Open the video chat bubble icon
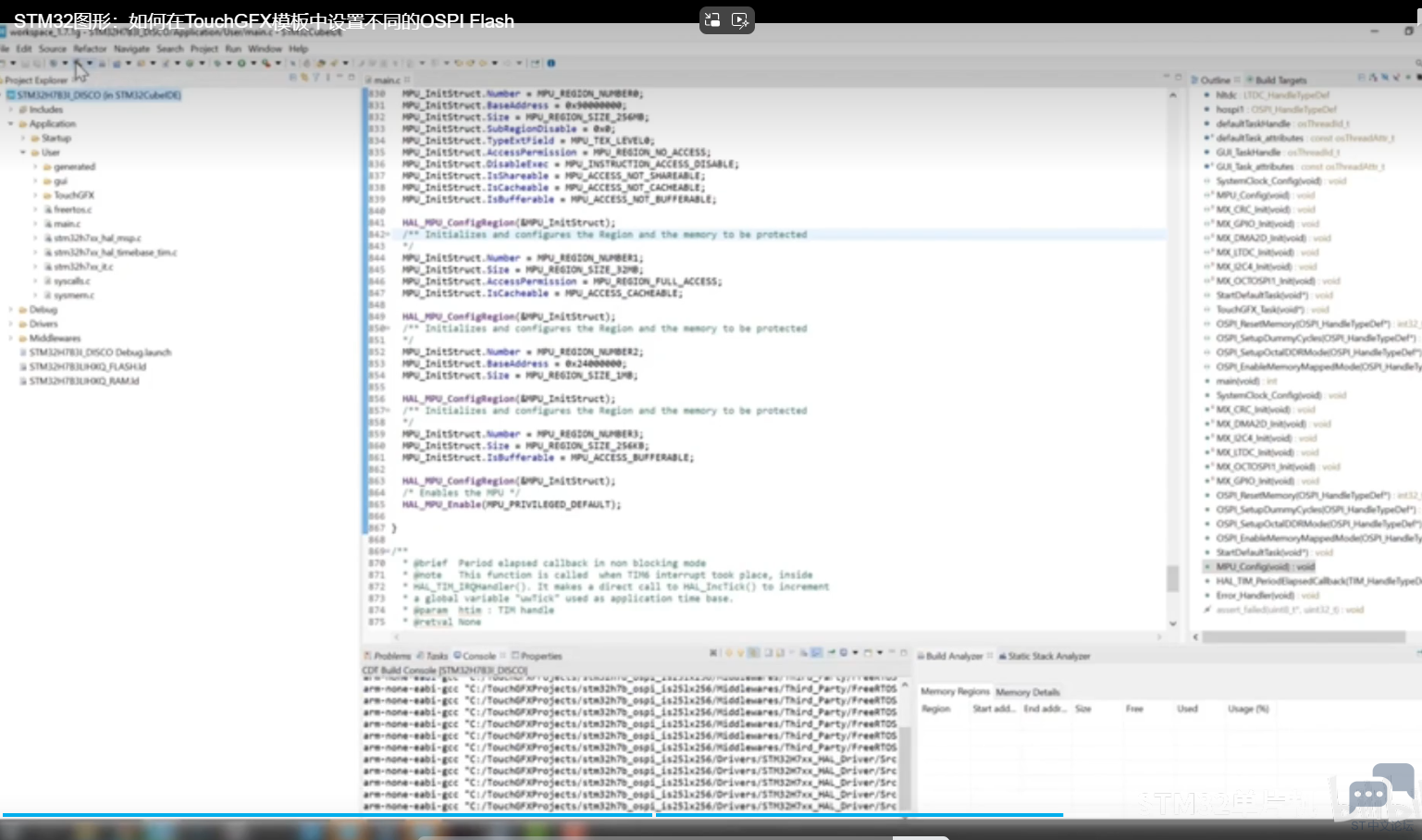This screenshot has height=840, width=1422. (x=1381, y=790)
